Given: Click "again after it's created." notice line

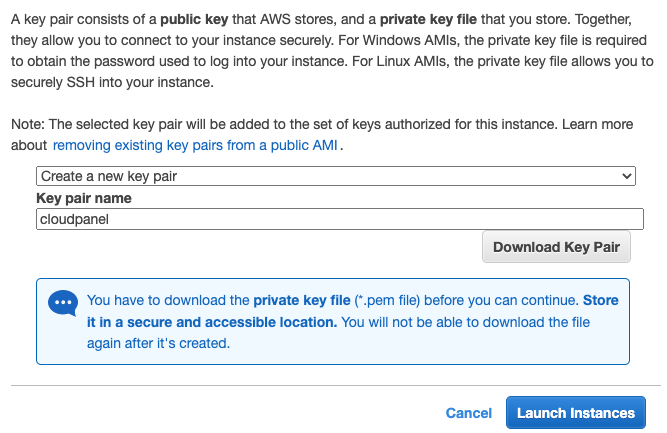Looking at the screenshot, I should tap(158, 343).
